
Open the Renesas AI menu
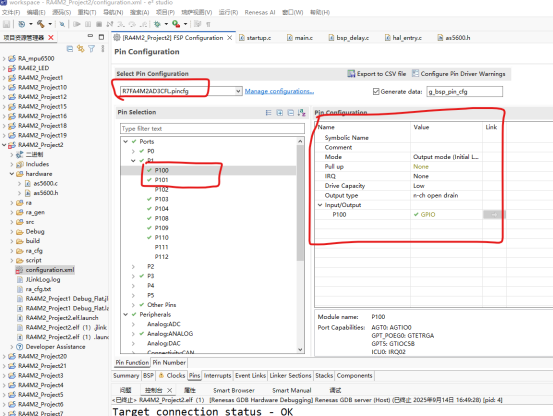point(260,12)
